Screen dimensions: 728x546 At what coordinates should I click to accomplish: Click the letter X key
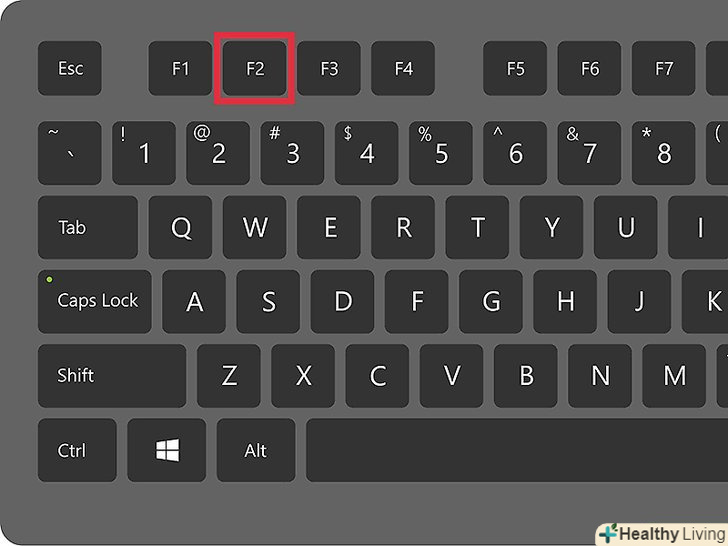pyautogui.click(x=303, y=376)
